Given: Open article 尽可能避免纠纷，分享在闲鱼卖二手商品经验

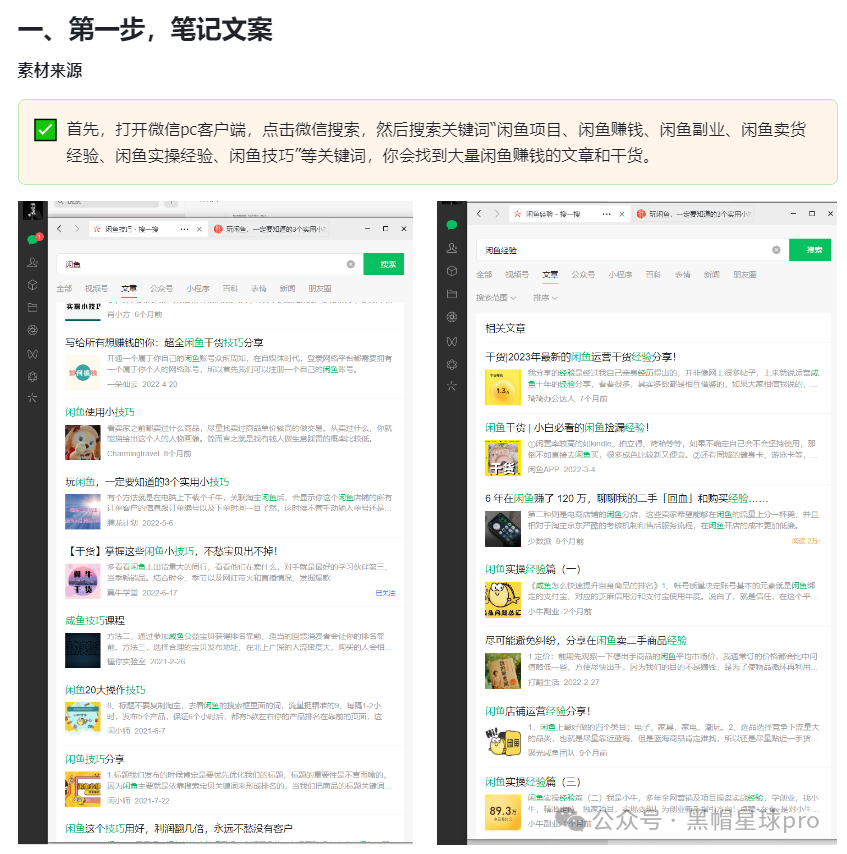Looking at the screenshot, I should click(x=586, y=640).
